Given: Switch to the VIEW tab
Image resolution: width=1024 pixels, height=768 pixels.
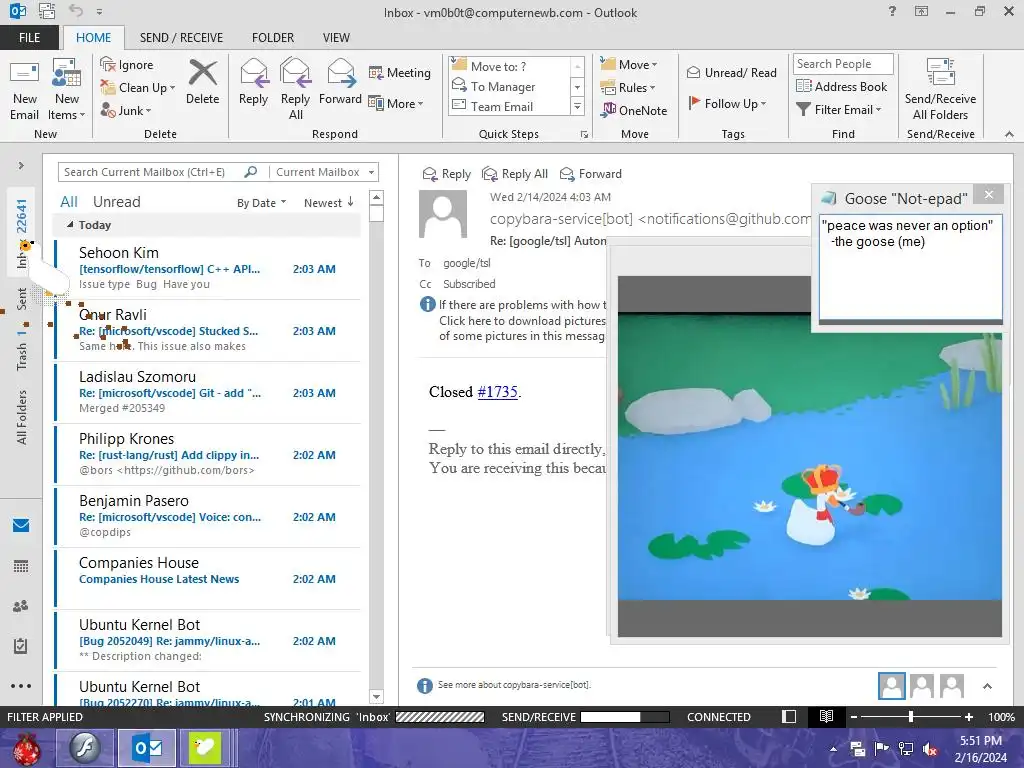Looking at the screenshot, I should [336, 37].
